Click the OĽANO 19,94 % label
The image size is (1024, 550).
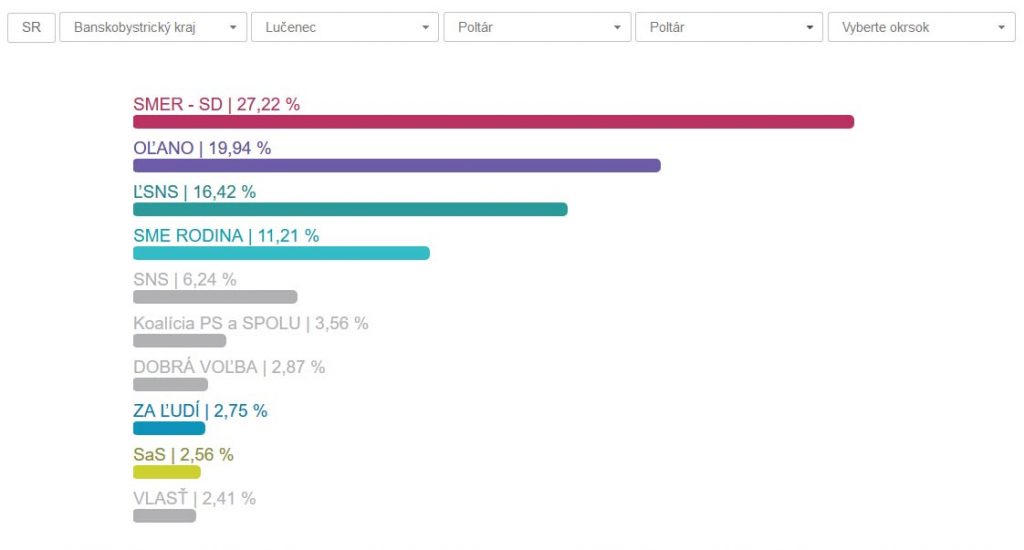202,148
